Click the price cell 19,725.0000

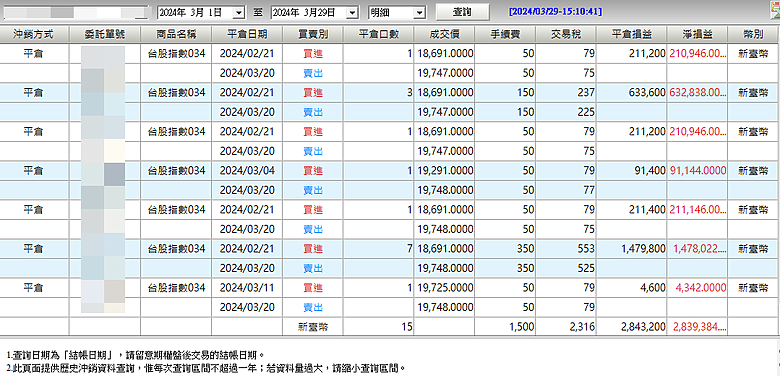(444, 287)
